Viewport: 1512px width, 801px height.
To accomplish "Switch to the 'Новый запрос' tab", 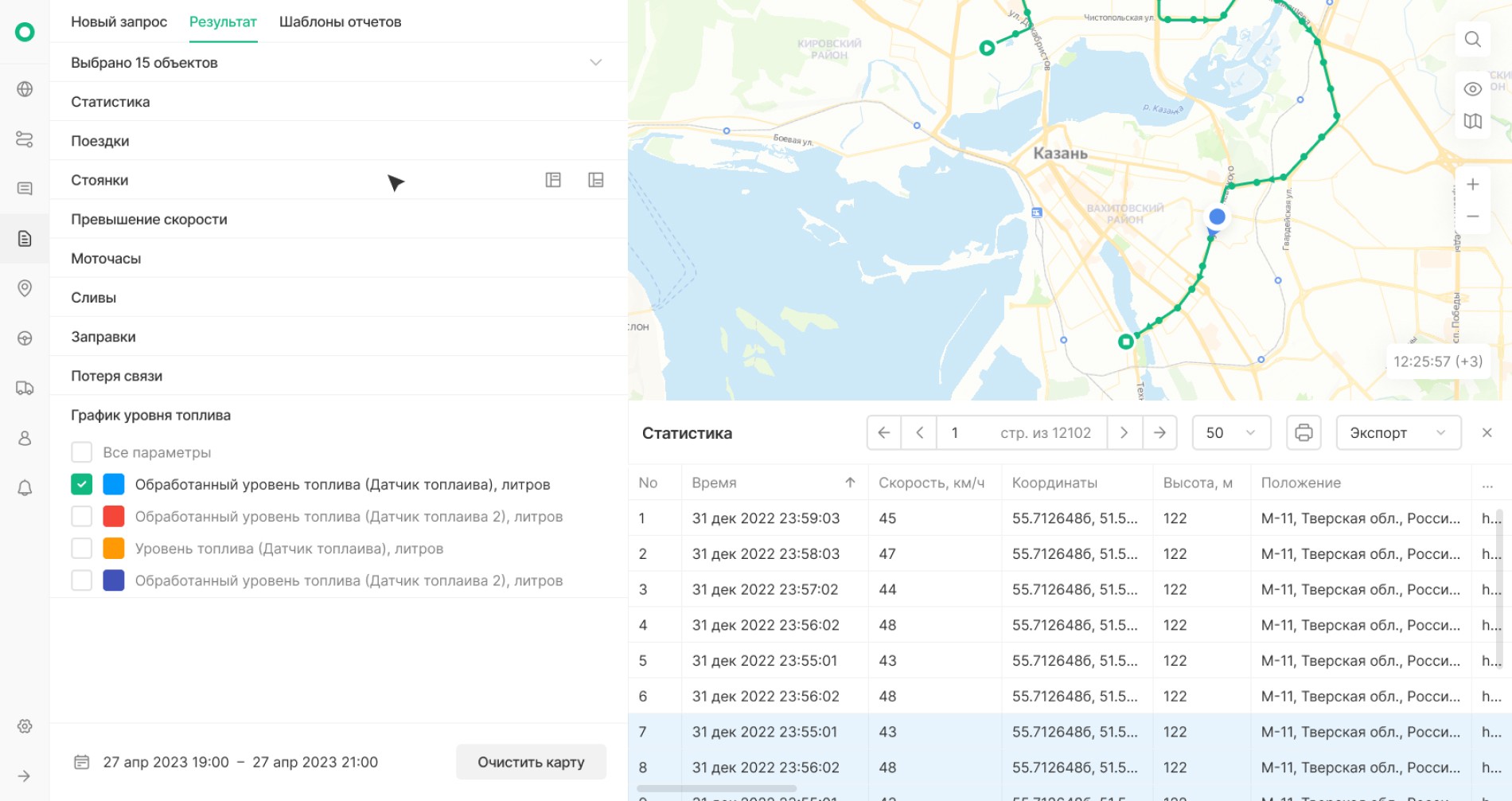I will coord(119,21).
